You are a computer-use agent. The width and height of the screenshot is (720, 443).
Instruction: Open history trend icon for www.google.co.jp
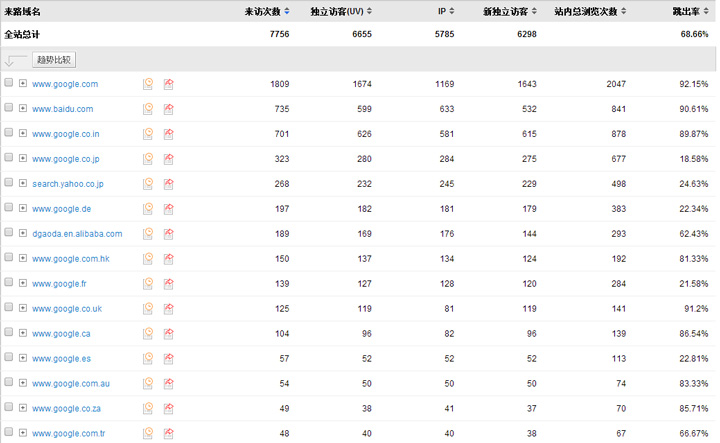148,159
